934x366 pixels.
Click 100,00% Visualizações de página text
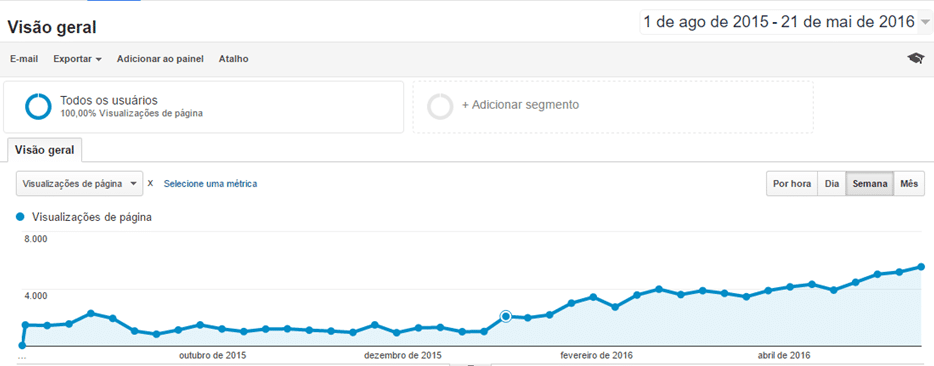[x=131, y=113]
